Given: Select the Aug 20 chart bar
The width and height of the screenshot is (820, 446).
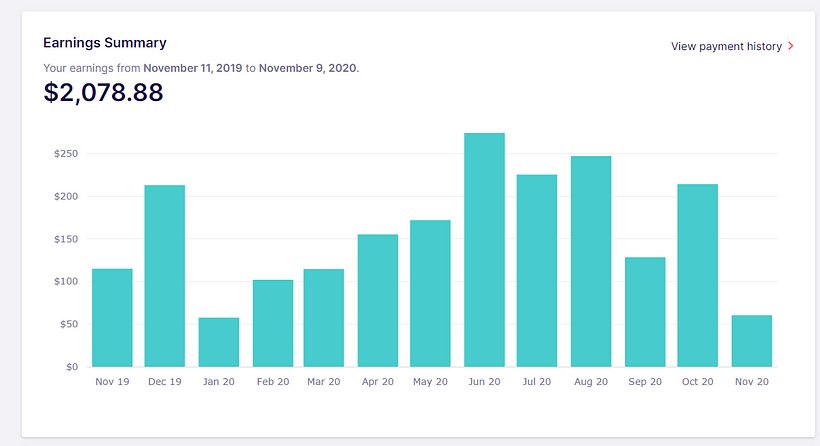Looking at the screenshot, I should [x=591, y=262].
